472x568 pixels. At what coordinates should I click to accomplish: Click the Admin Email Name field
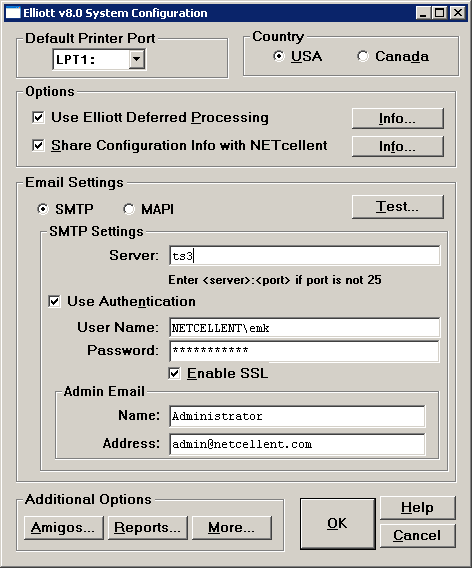coord(297,416)
